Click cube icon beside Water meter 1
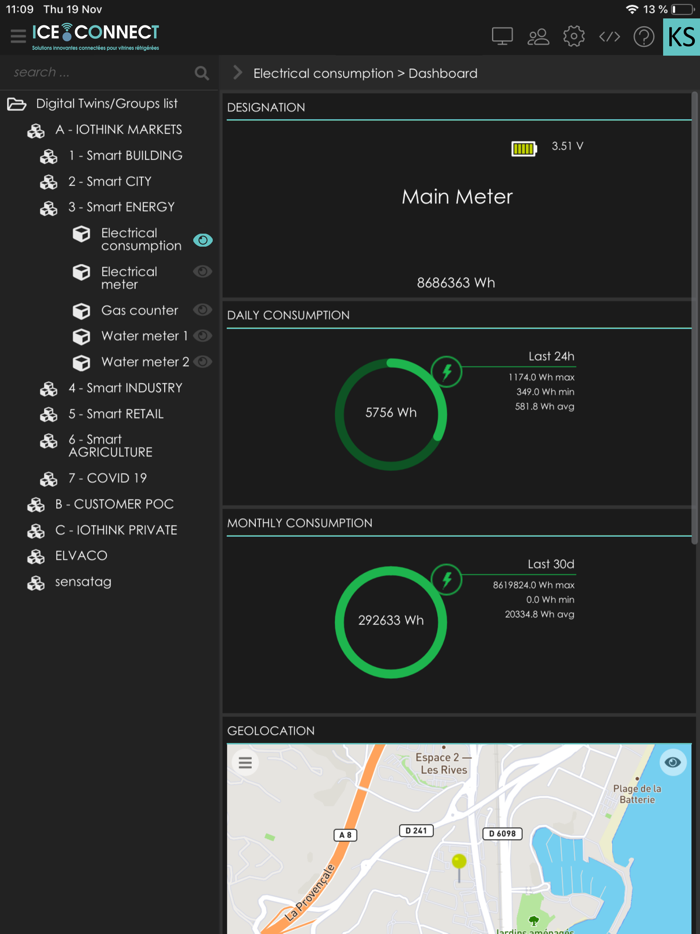 (x=81, y=337)
